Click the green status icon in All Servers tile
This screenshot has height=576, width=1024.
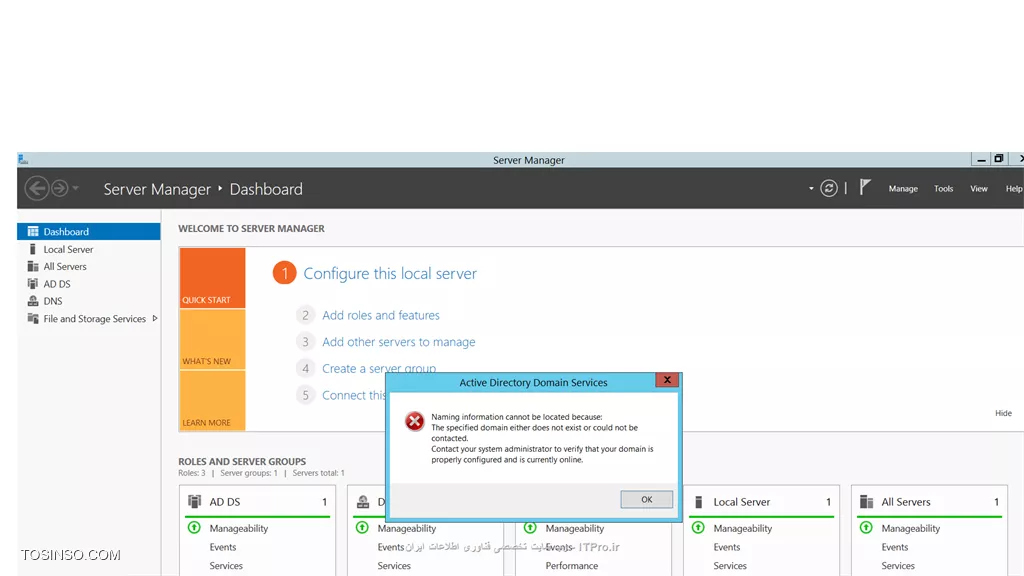coord(866,528)
